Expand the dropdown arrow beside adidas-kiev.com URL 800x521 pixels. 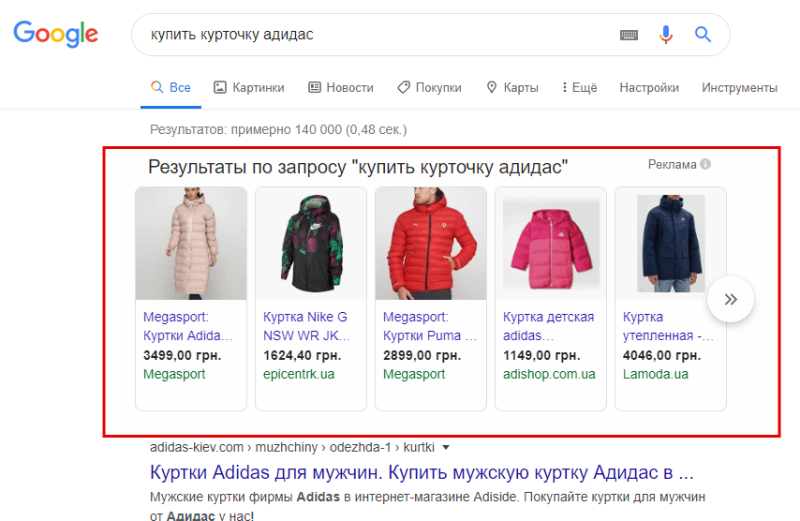(446, 448)
